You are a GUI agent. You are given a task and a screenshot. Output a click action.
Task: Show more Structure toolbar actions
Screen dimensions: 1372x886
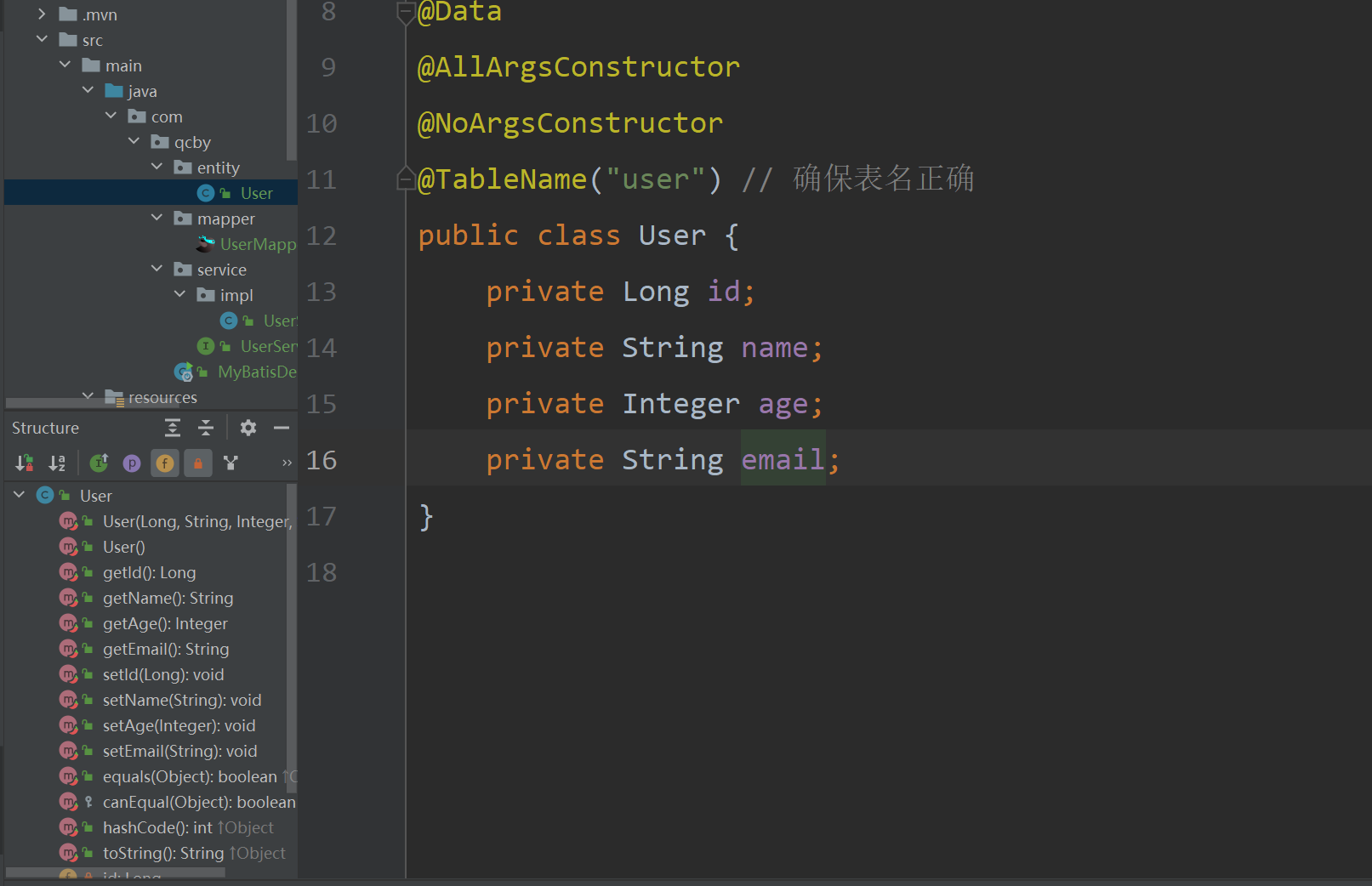287,463
